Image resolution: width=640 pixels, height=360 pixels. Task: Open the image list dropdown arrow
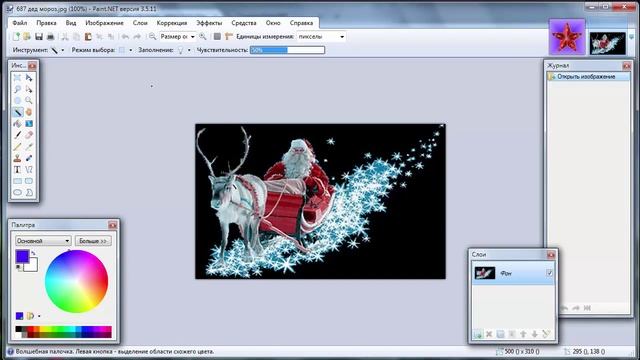pos(632,37)
